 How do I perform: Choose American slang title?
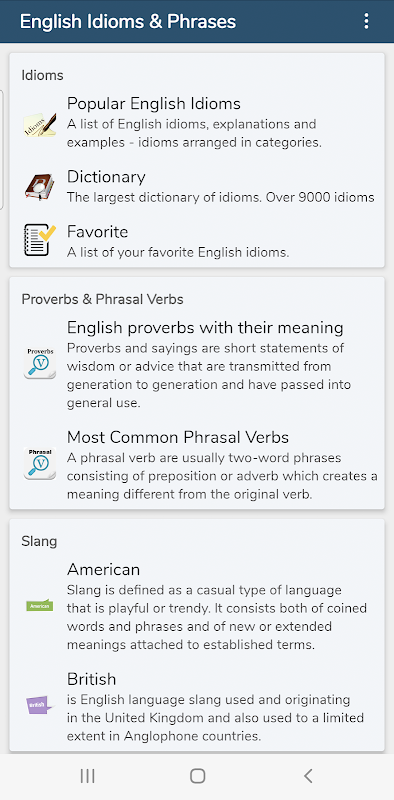click(x=103, y=569)
